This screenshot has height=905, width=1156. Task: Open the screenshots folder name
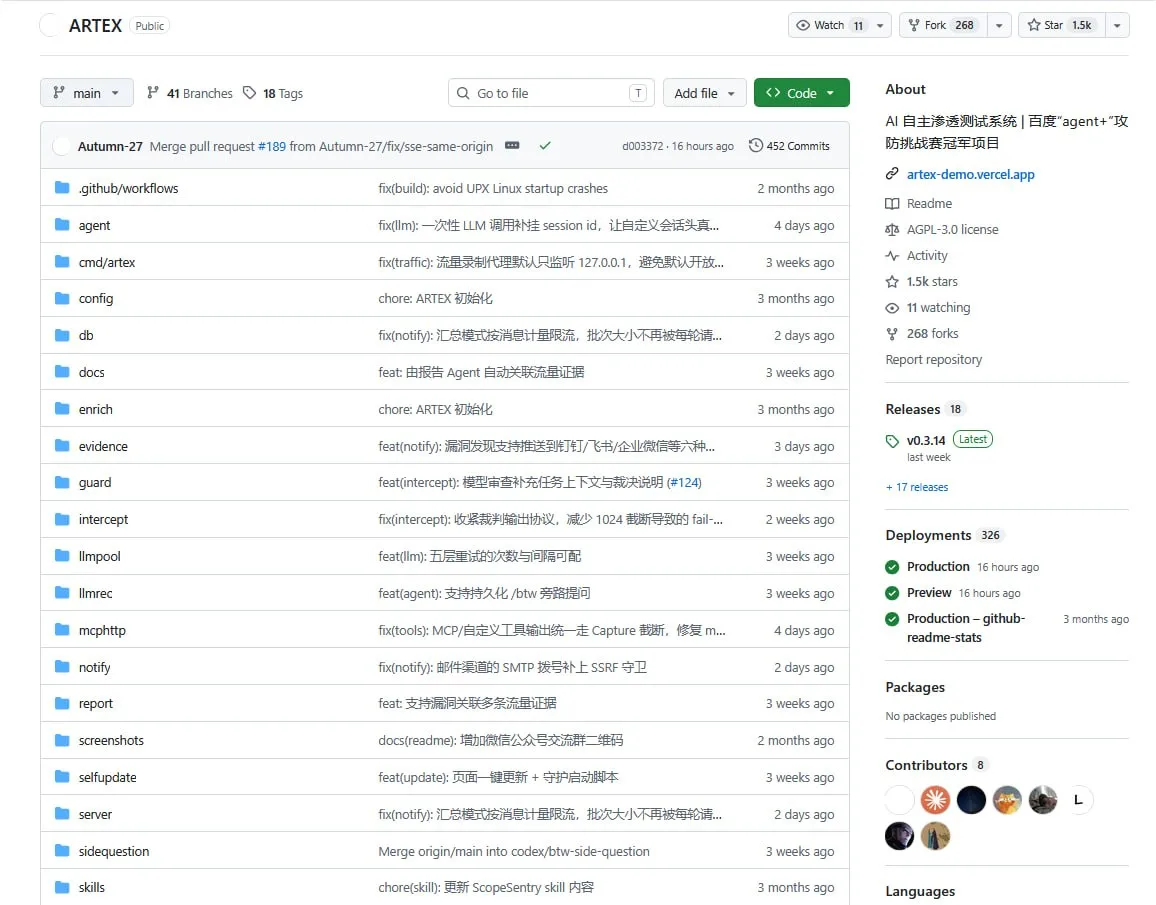(111, 740)
